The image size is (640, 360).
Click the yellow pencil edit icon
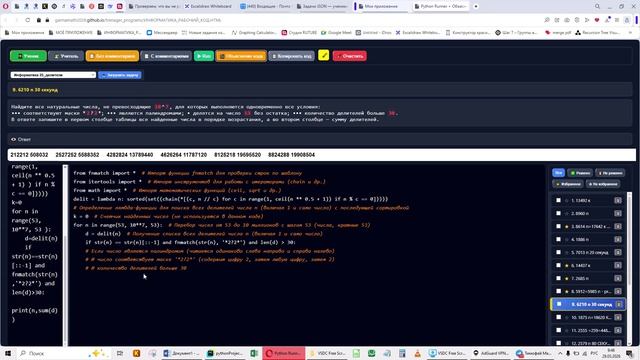324,55
